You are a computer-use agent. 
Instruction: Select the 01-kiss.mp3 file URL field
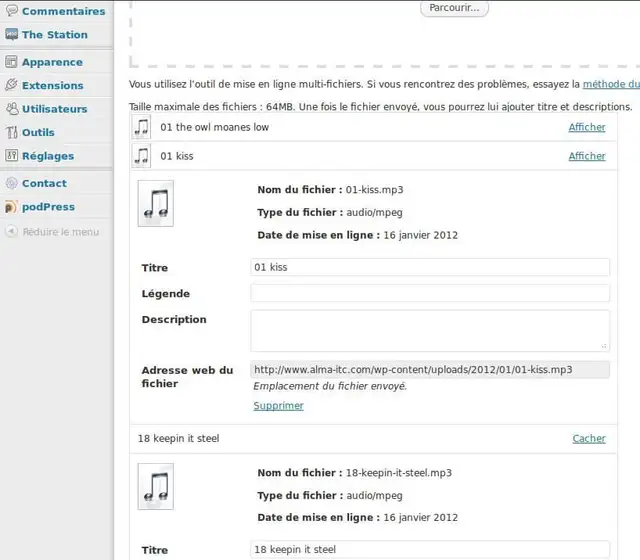[430, 369]
